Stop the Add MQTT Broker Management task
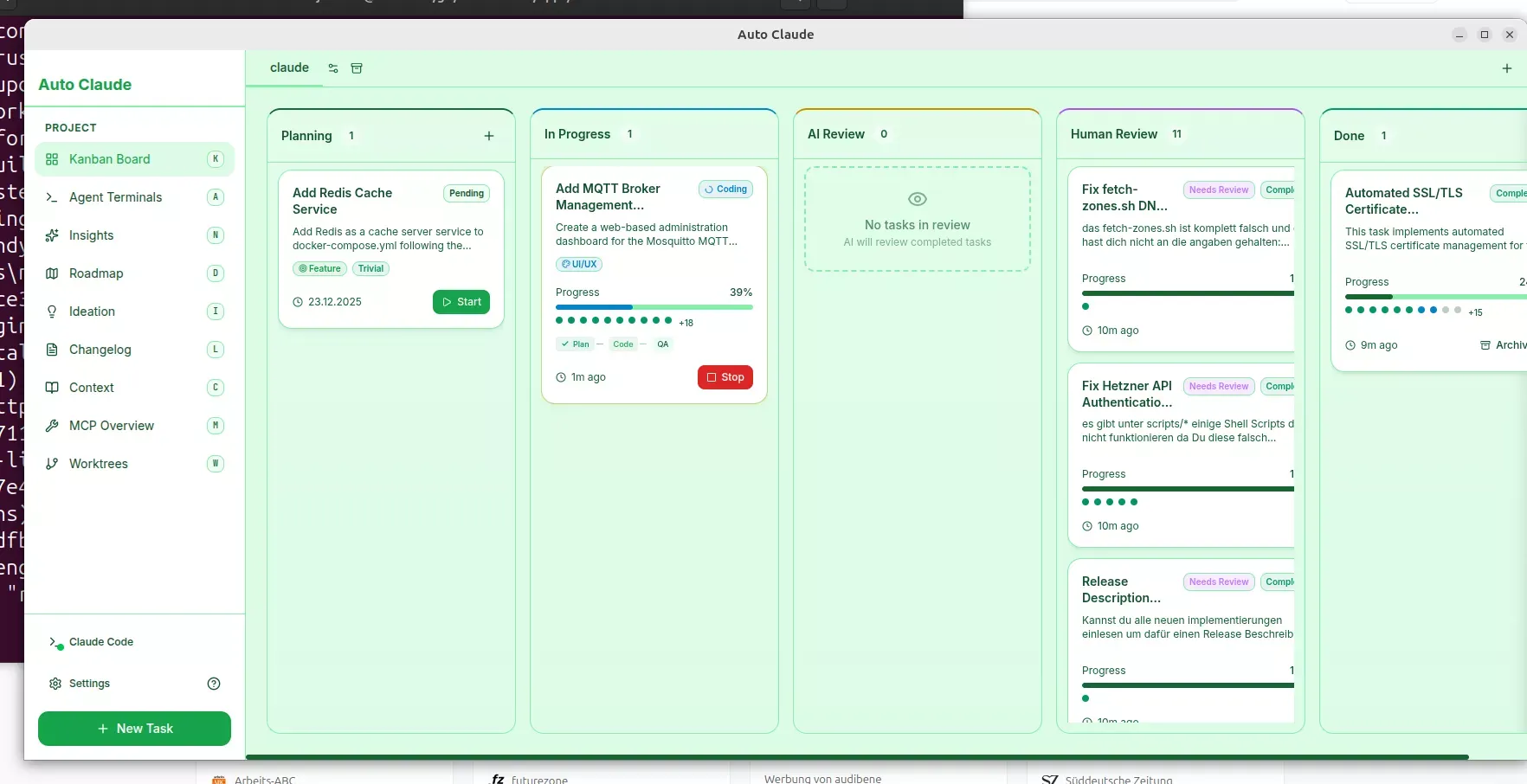This screenshot has width=1527, height=784. click(725, 377)
